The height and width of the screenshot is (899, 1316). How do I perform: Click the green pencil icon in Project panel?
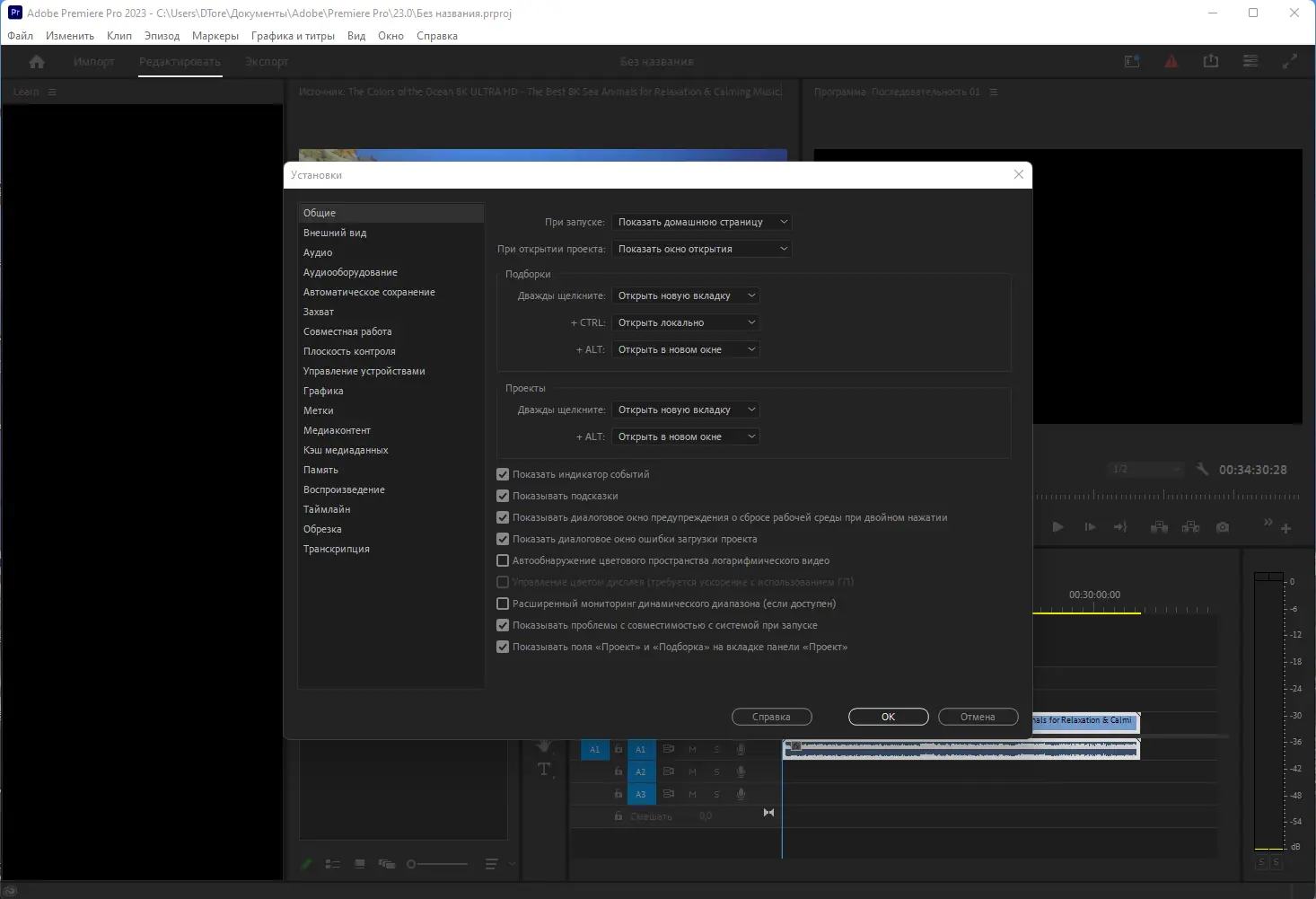tap(306, 864)
